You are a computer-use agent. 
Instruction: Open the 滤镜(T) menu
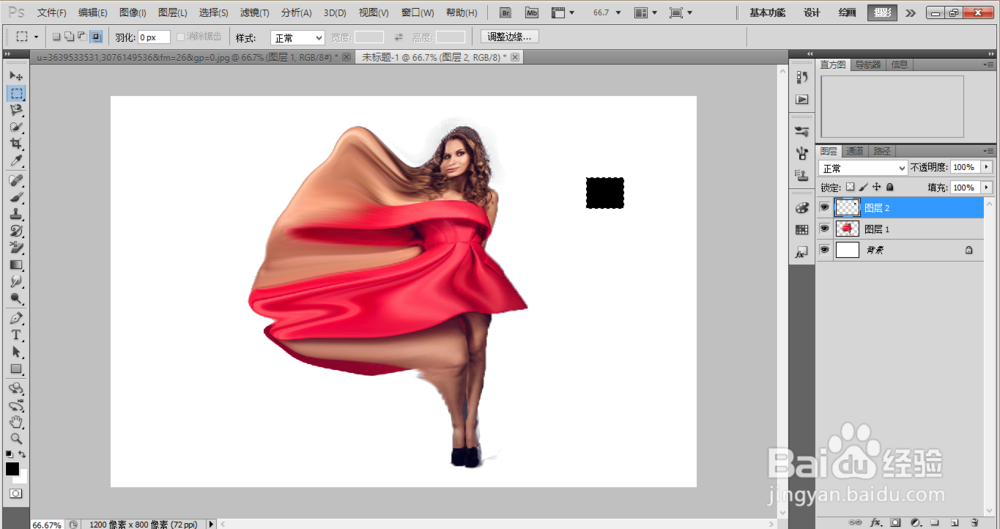coord(254,13)
